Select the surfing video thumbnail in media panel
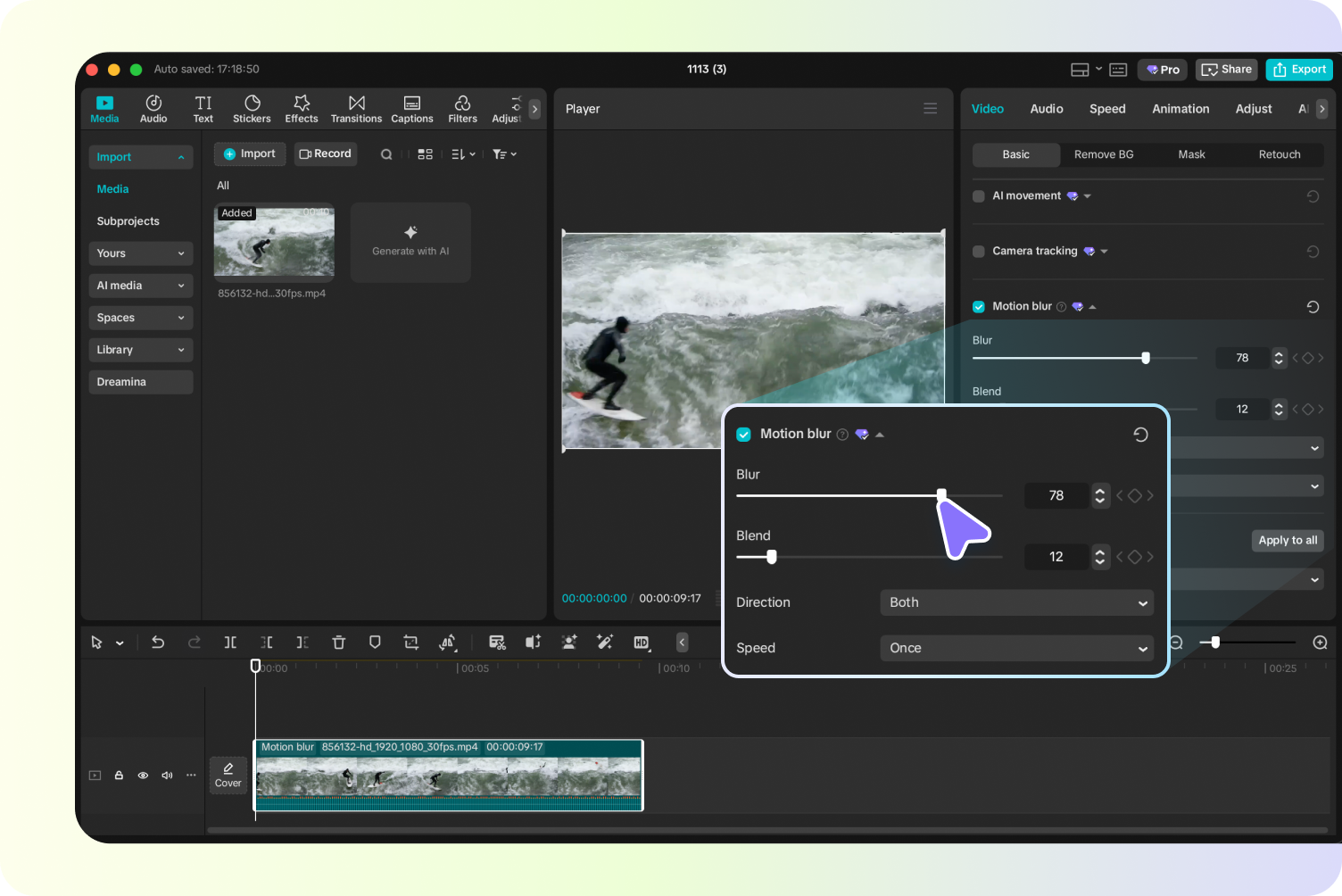Screen dimensions: 1342x896 tap(274, 242)
